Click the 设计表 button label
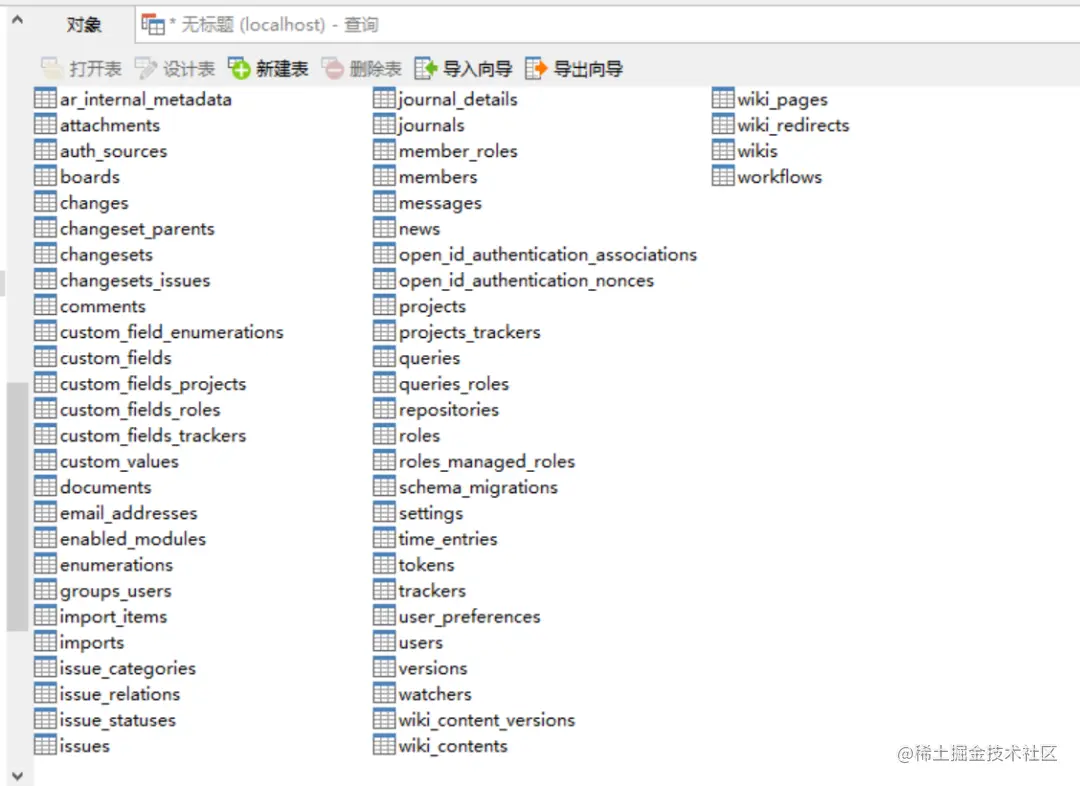Screen dimensions: 1080x786 pyautogui.click(x=189, y=69)
